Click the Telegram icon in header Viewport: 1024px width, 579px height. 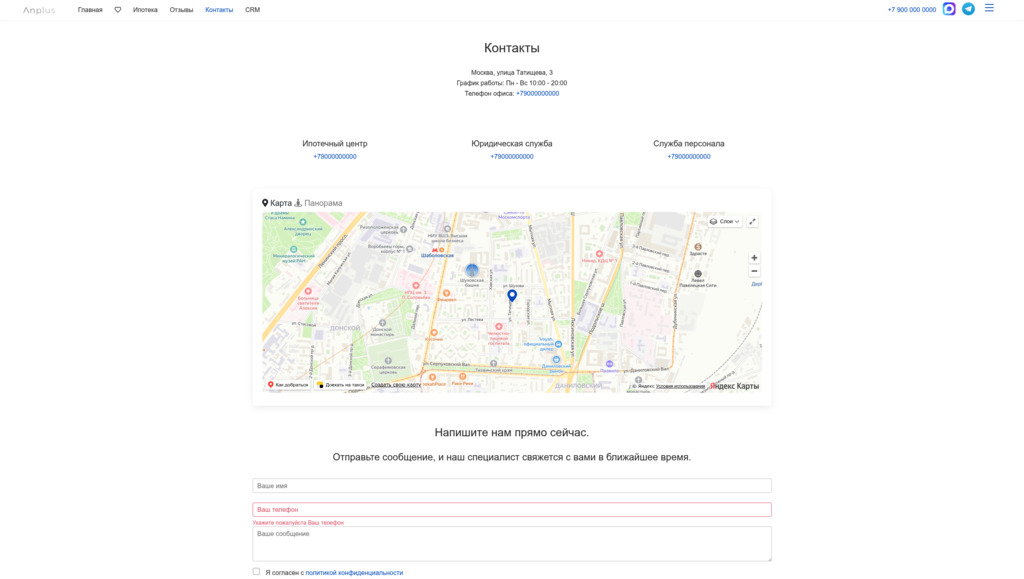tap(968, 9)
